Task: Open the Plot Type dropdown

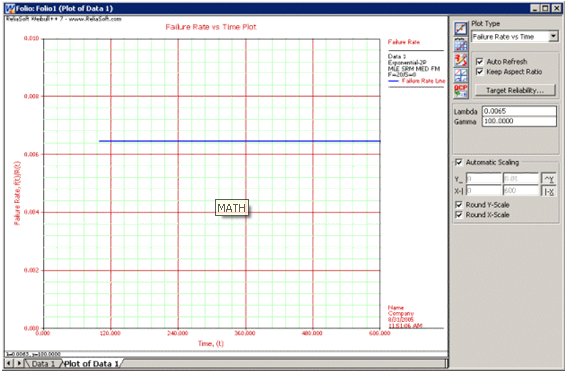Action: pyautogui.click(x=553, y=36)
